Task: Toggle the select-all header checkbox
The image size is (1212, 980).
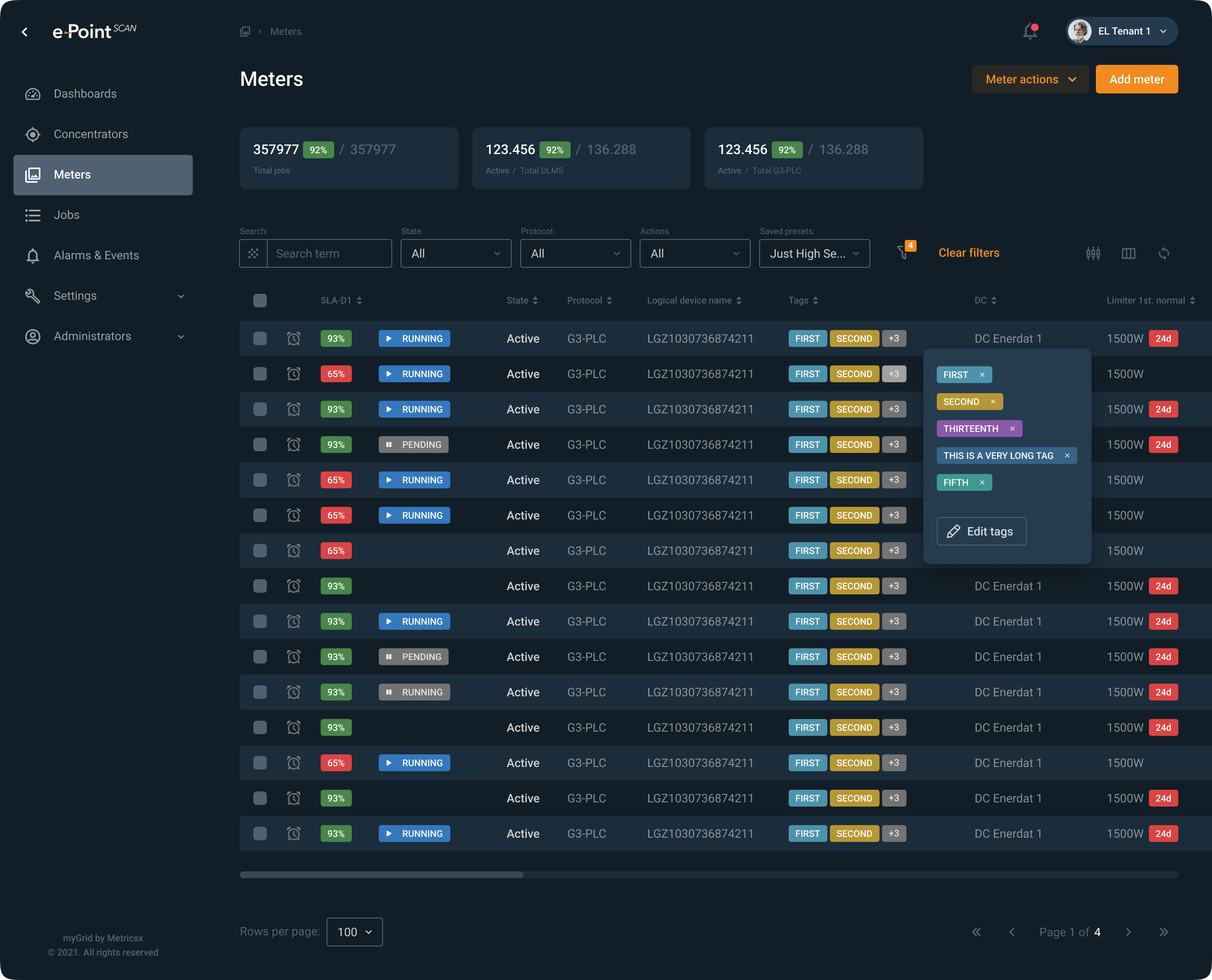Action: (260, 300)
